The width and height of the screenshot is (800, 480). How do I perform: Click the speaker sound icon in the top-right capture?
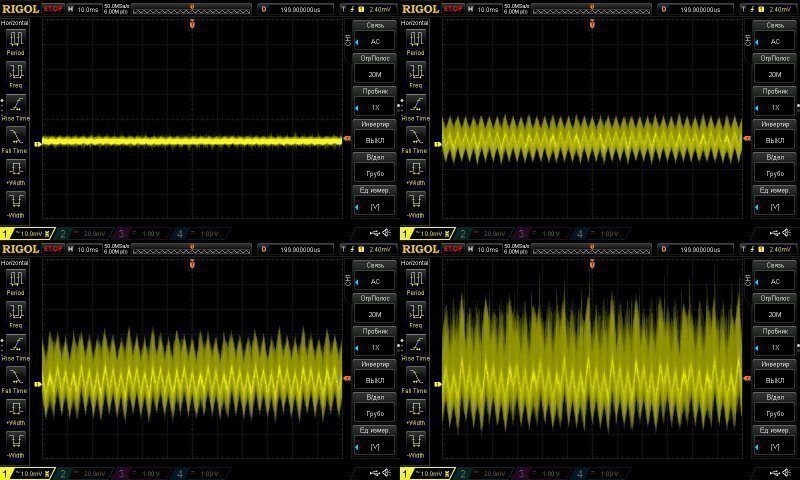[x=787, y=233]
